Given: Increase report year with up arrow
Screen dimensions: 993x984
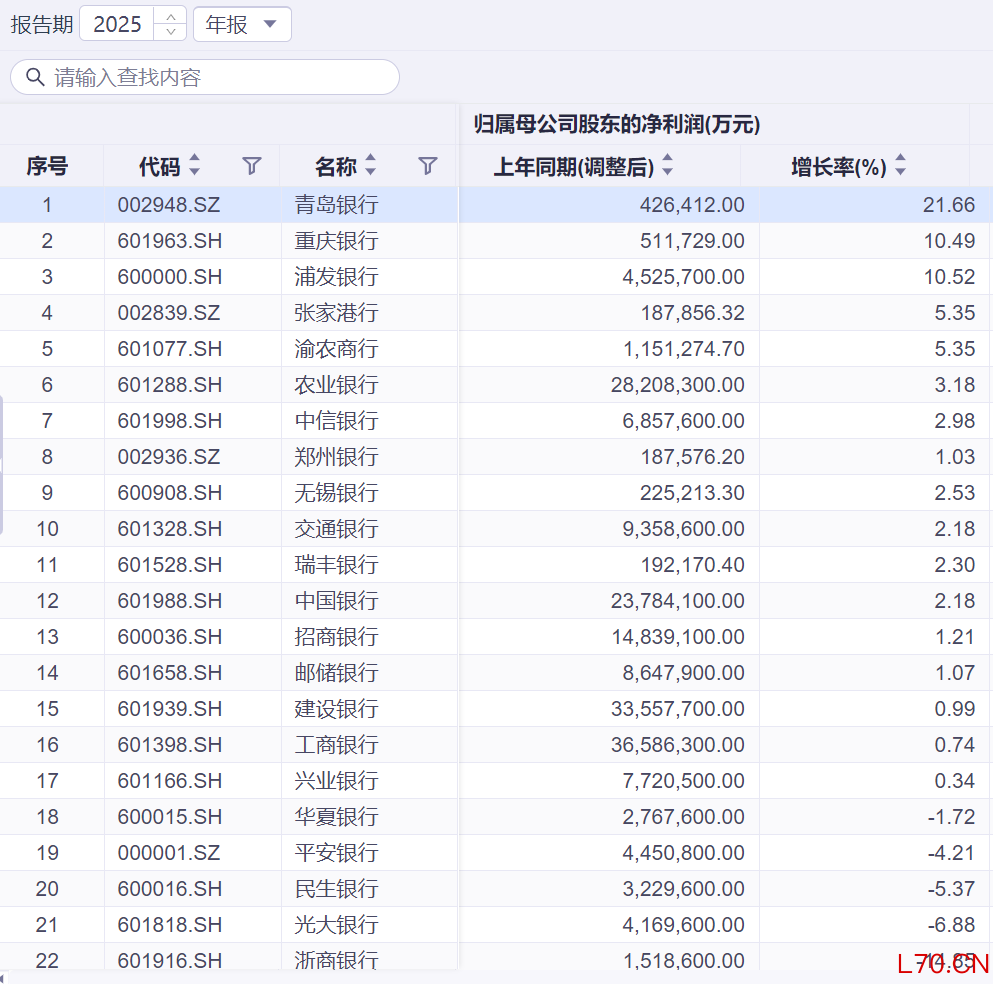Looking at the screenshot, I should 171,17.
